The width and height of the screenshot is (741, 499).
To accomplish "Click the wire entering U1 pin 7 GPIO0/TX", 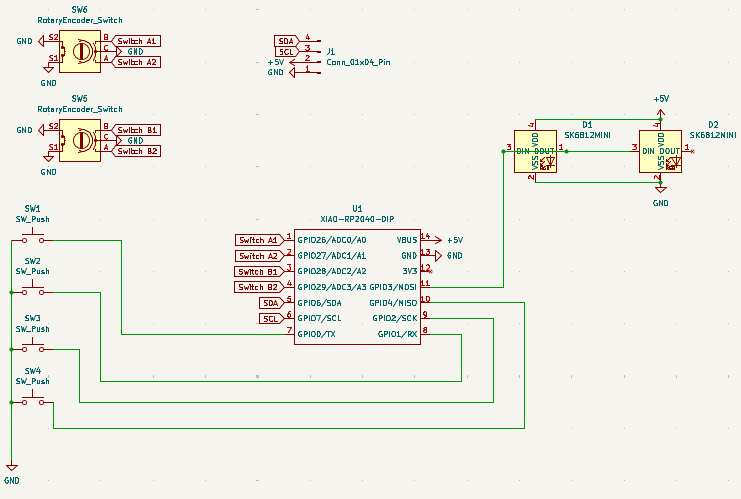I will (203, 335).
